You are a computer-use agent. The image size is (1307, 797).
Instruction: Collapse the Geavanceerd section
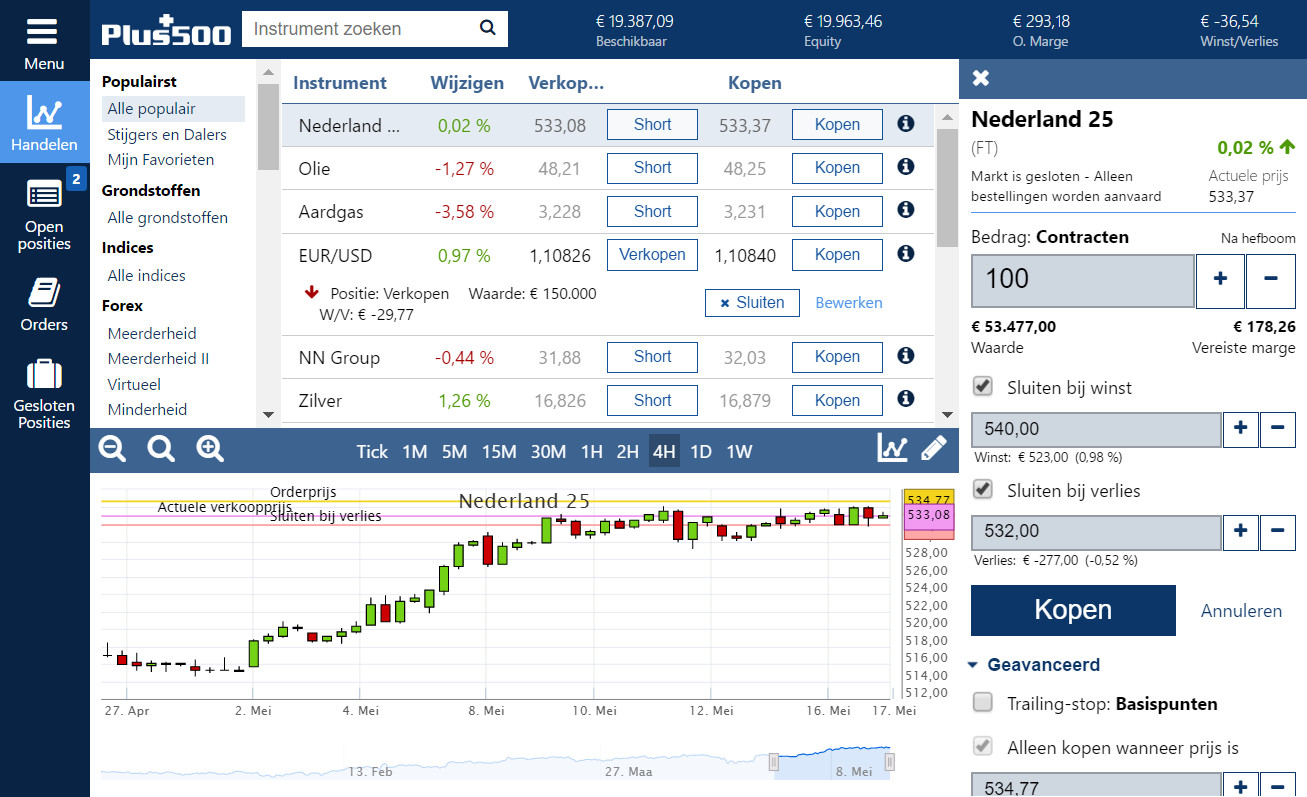tap(1034, 664)
